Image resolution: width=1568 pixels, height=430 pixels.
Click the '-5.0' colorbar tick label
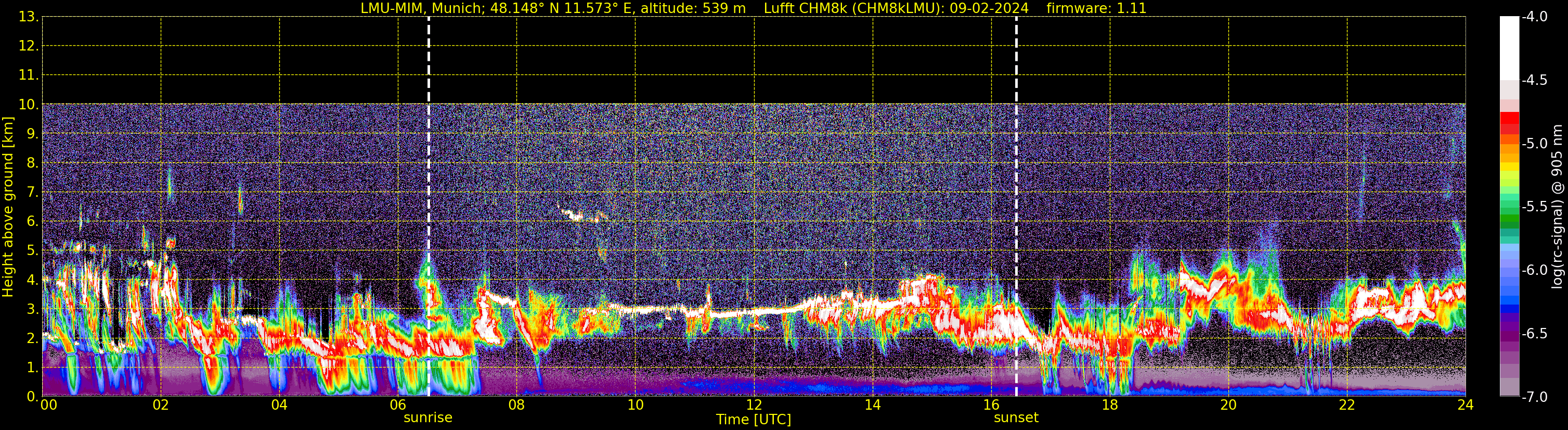click(x=1535, y=144)
